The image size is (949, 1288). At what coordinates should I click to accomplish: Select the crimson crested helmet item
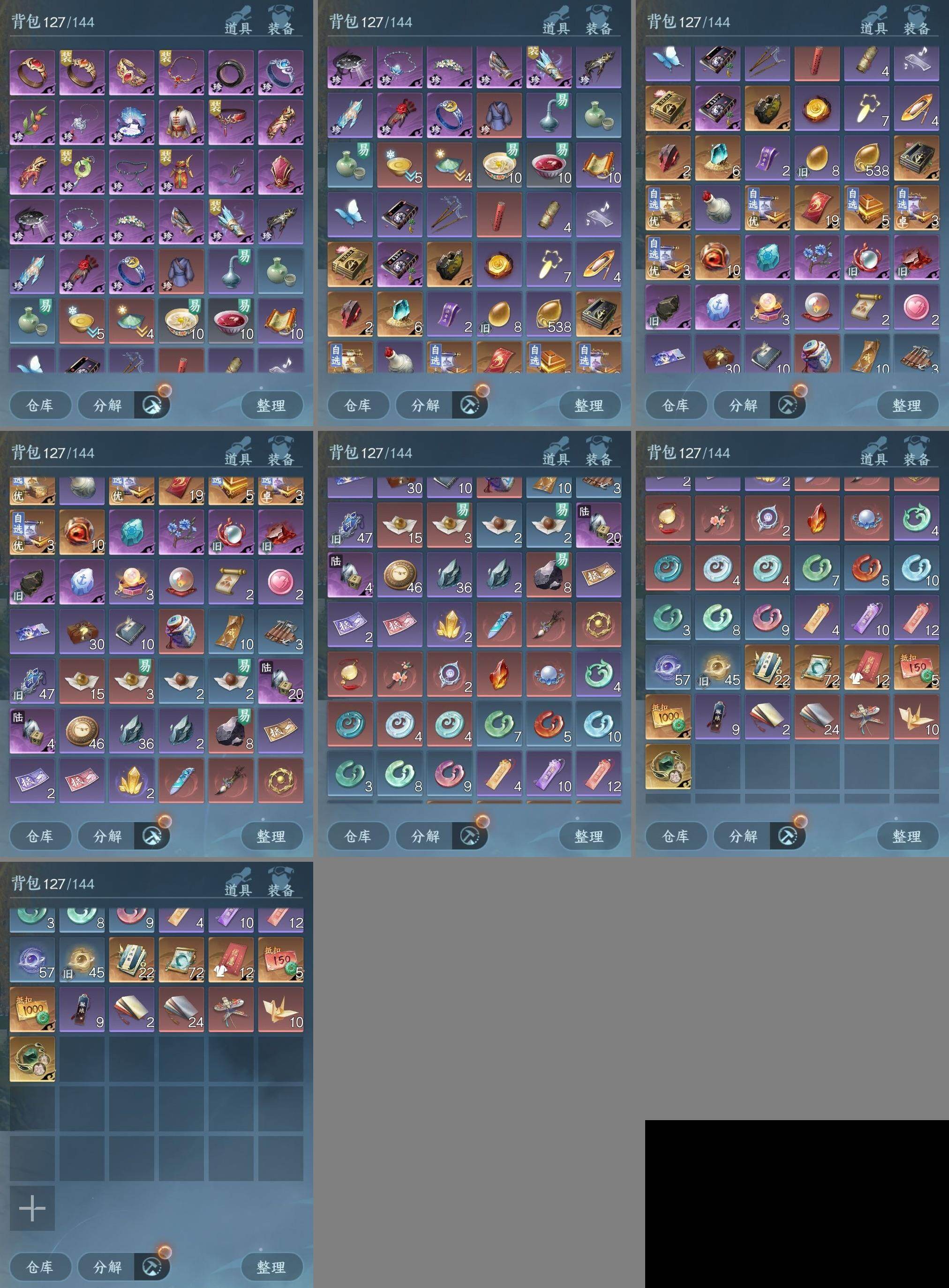click(x=281, y=172)
